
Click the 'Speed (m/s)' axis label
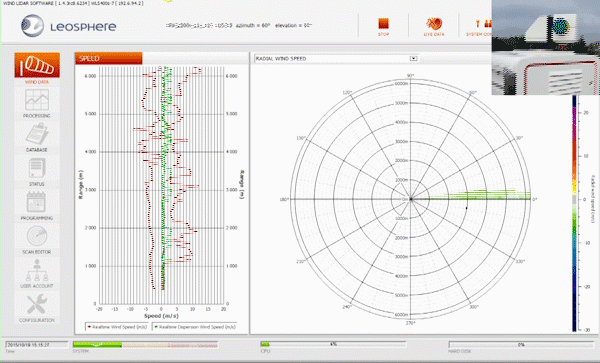tap(161, 316)
